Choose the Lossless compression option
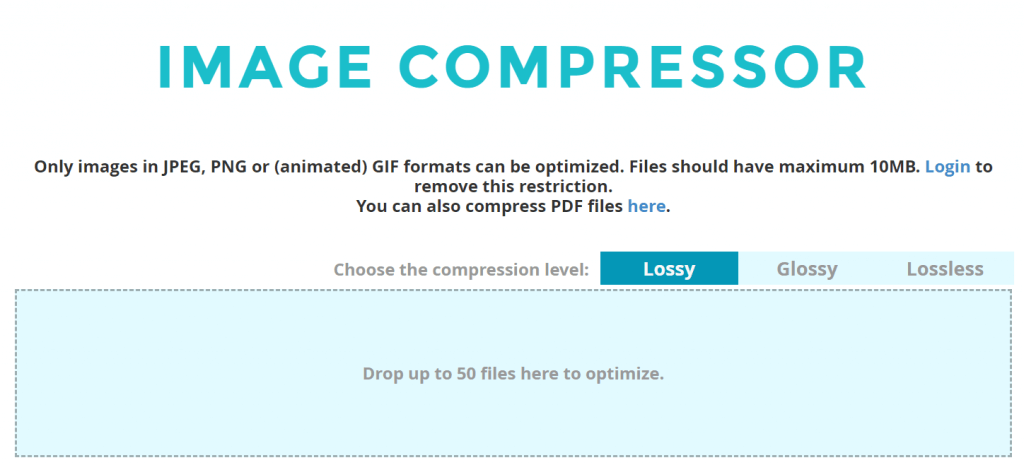Screen dimensions: 1024x465 (x=944, y=268)
